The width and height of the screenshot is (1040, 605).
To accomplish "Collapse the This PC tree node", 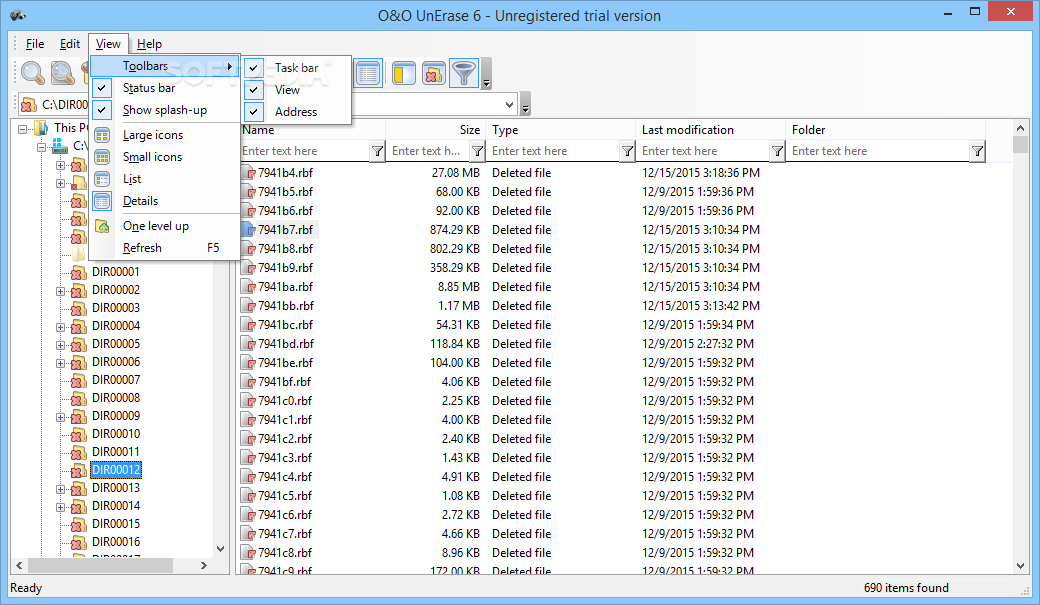I will (x=23, y=129).
